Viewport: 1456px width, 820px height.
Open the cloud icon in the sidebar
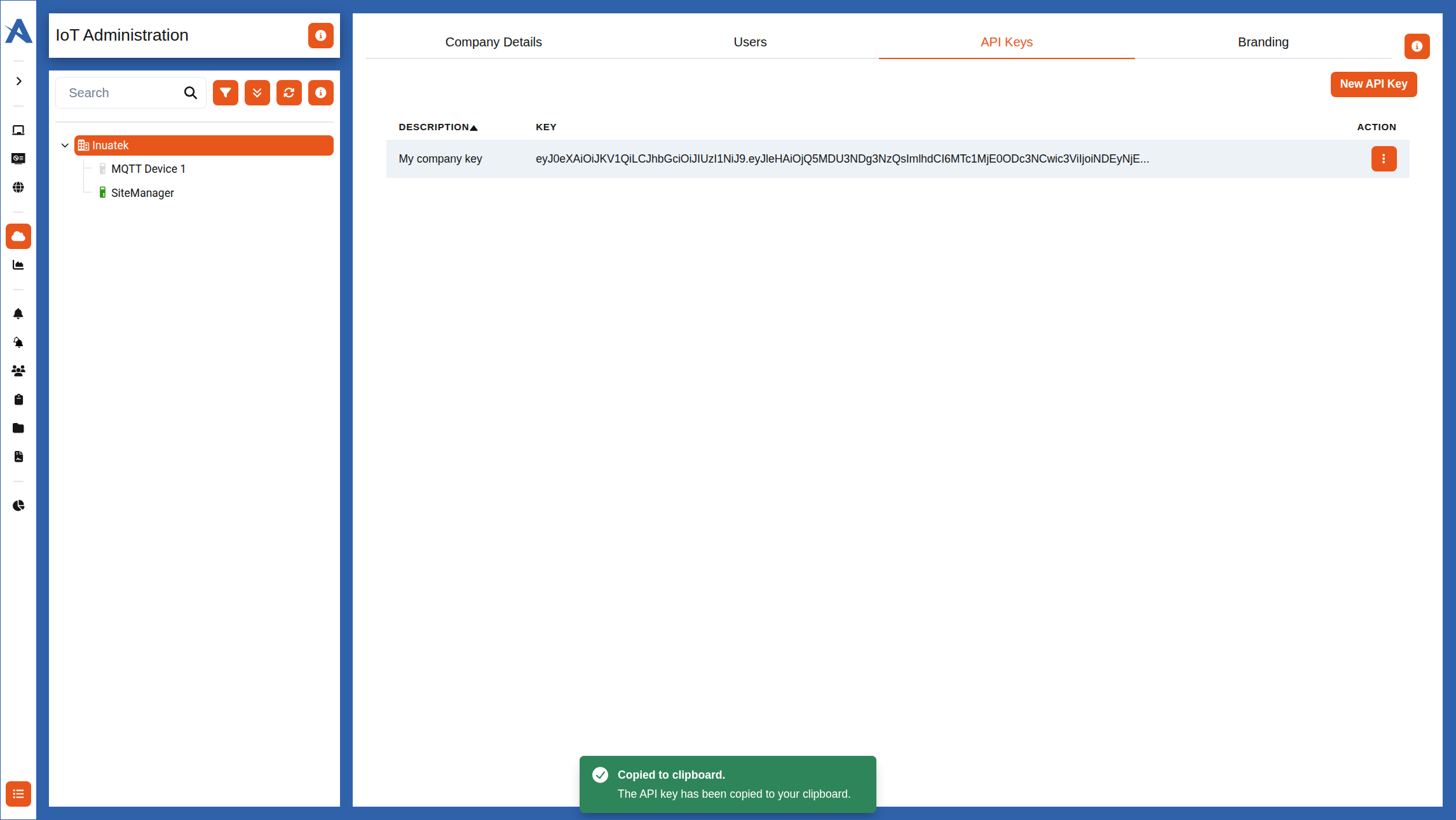click(x=18, y=236)
